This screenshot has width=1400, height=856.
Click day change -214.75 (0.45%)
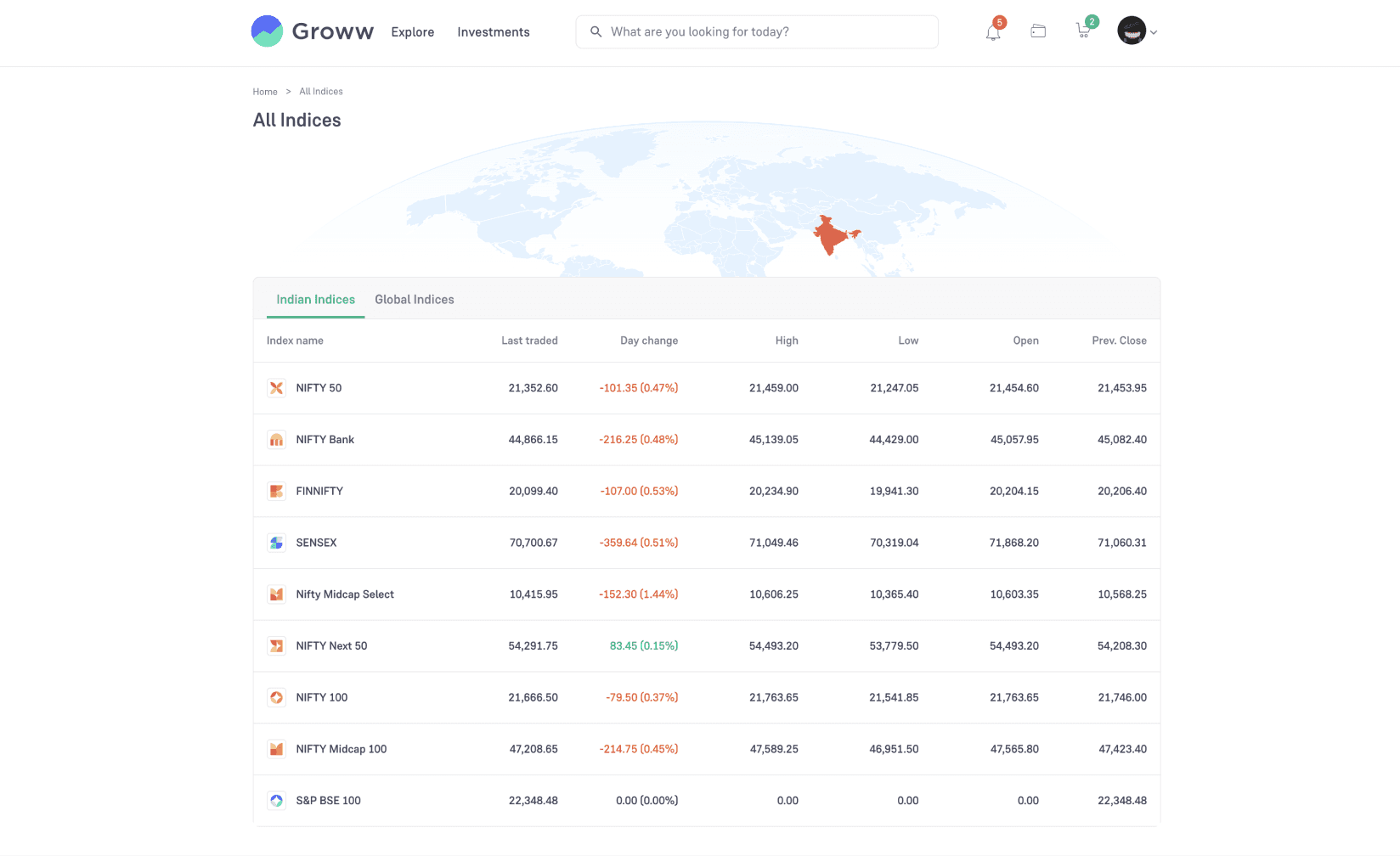coord(639,749)
